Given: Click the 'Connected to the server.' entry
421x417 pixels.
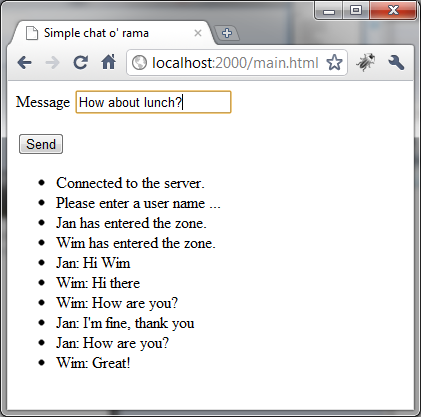Looking at the screenshot, I should 130,183.
